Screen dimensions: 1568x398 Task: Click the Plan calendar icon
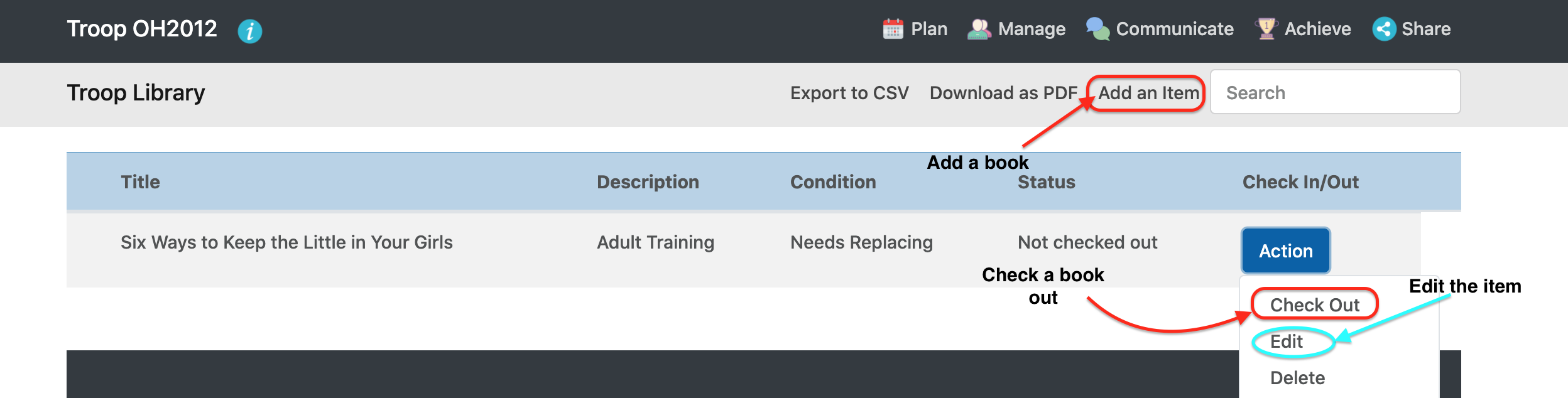pos(893,29)
